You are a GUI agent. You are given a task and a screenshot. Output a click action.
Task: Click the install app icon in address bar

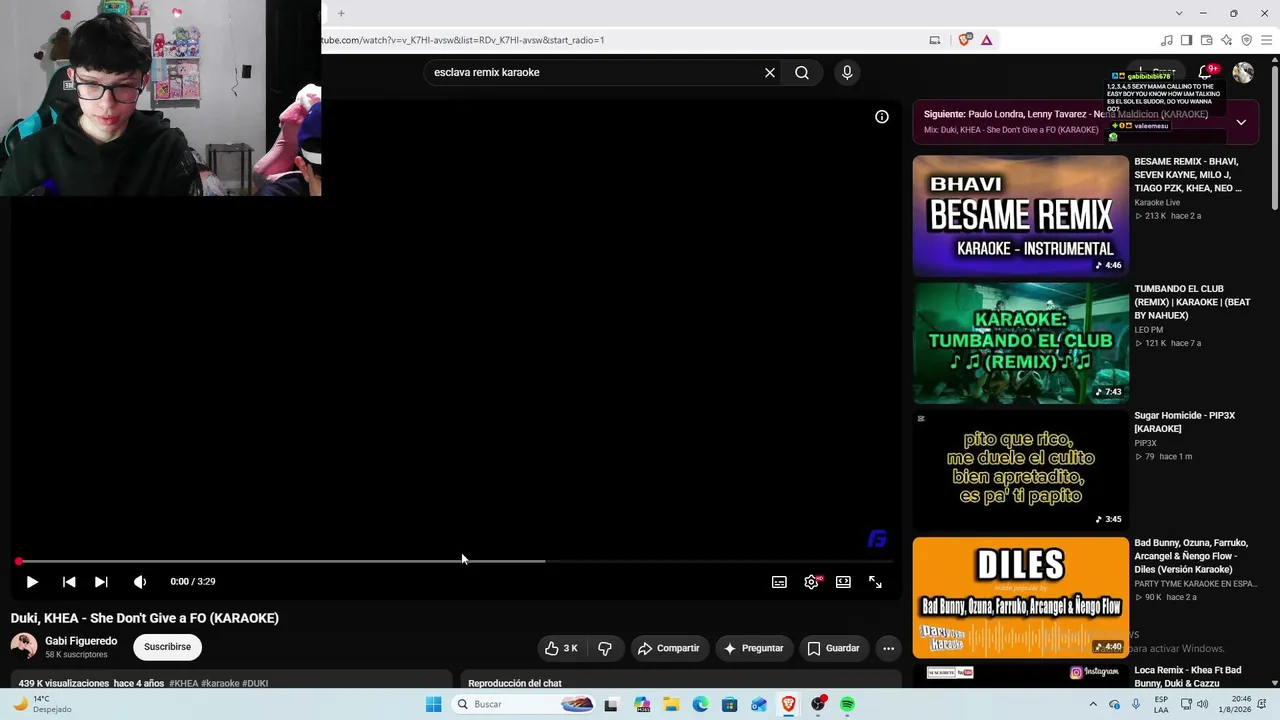935,40
